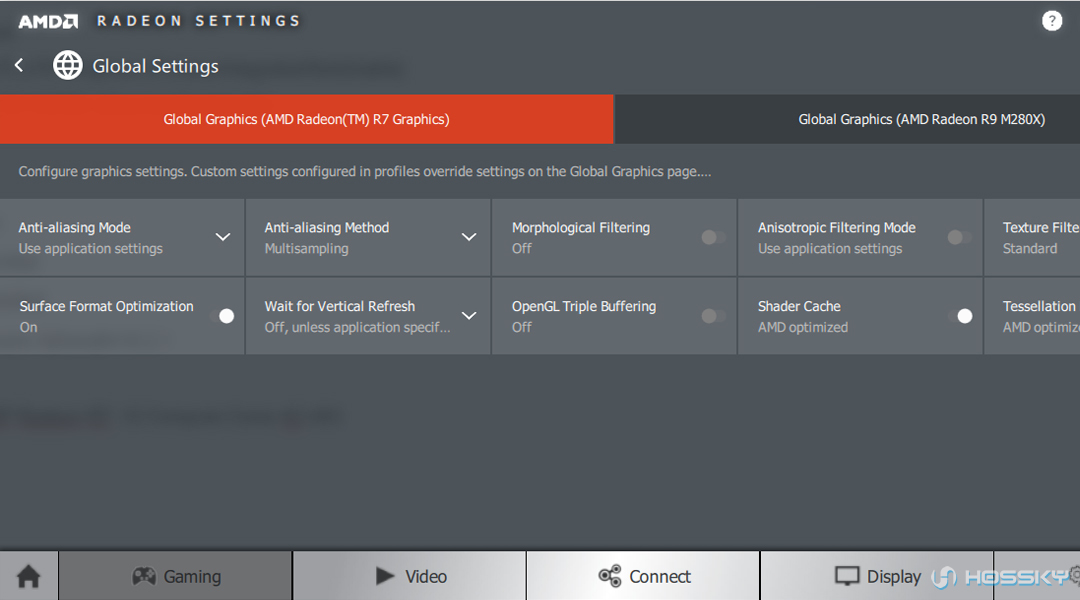Enable OpenGL Triple Buffering switch

coord(713,315)
